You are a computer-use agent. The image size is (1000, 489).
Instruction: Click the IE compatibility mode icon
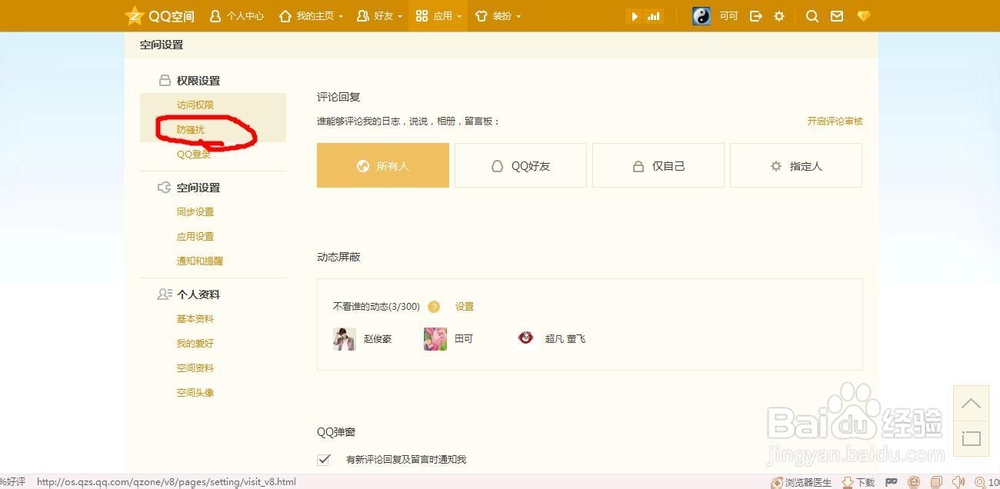914,483
